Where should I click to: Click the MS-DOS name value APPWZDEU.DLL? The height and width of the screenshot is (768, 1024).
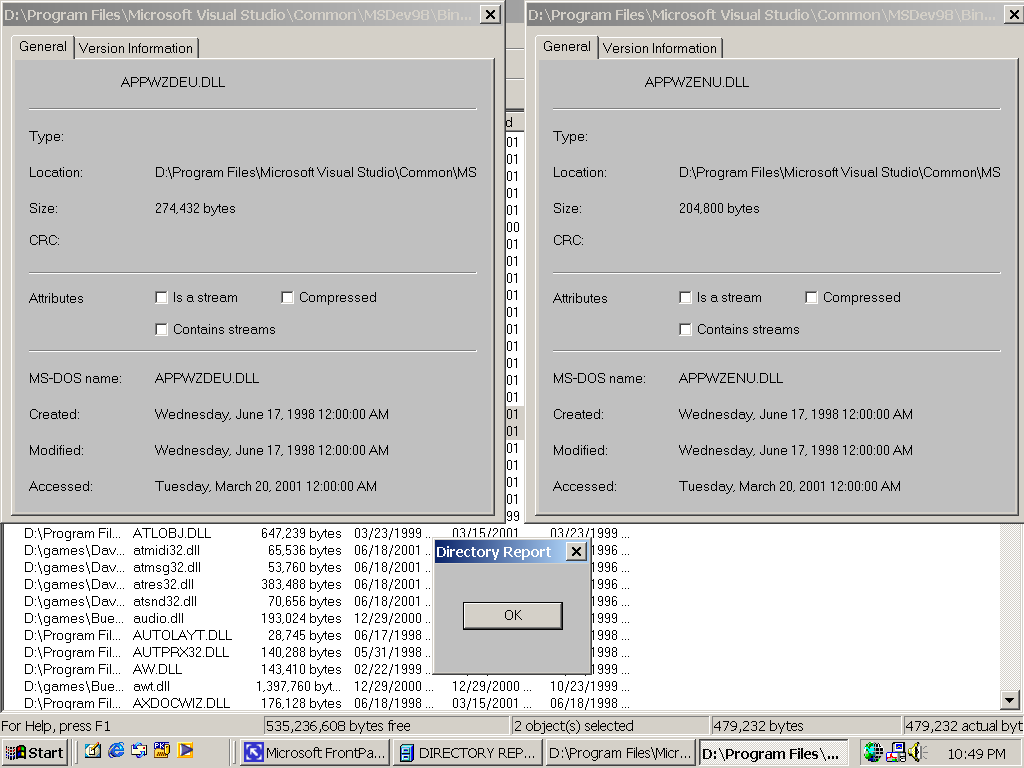click(207, 378)
